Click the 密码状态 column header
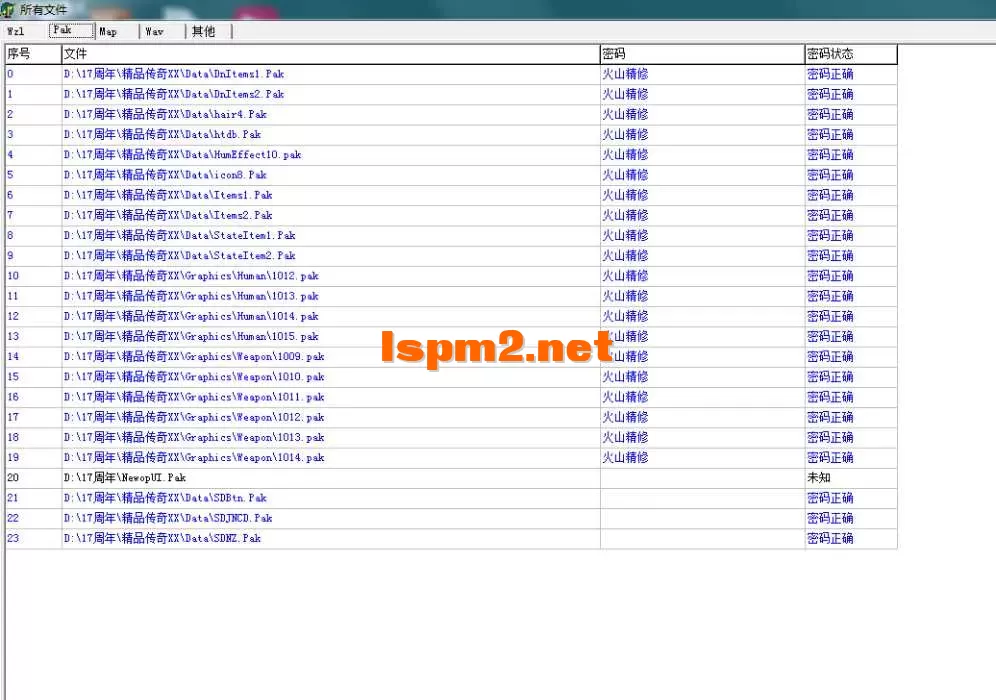The height and width of the screenshot is (700, 996). (x=851, y=54)
